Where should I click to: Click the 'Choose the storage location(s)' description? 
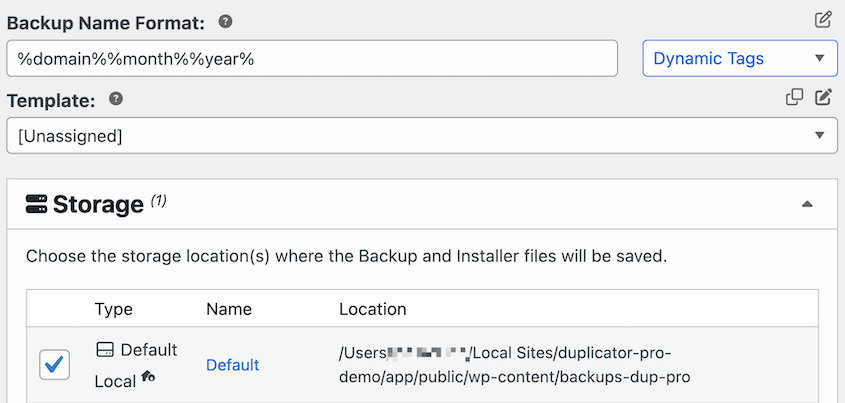coord(347,256)
